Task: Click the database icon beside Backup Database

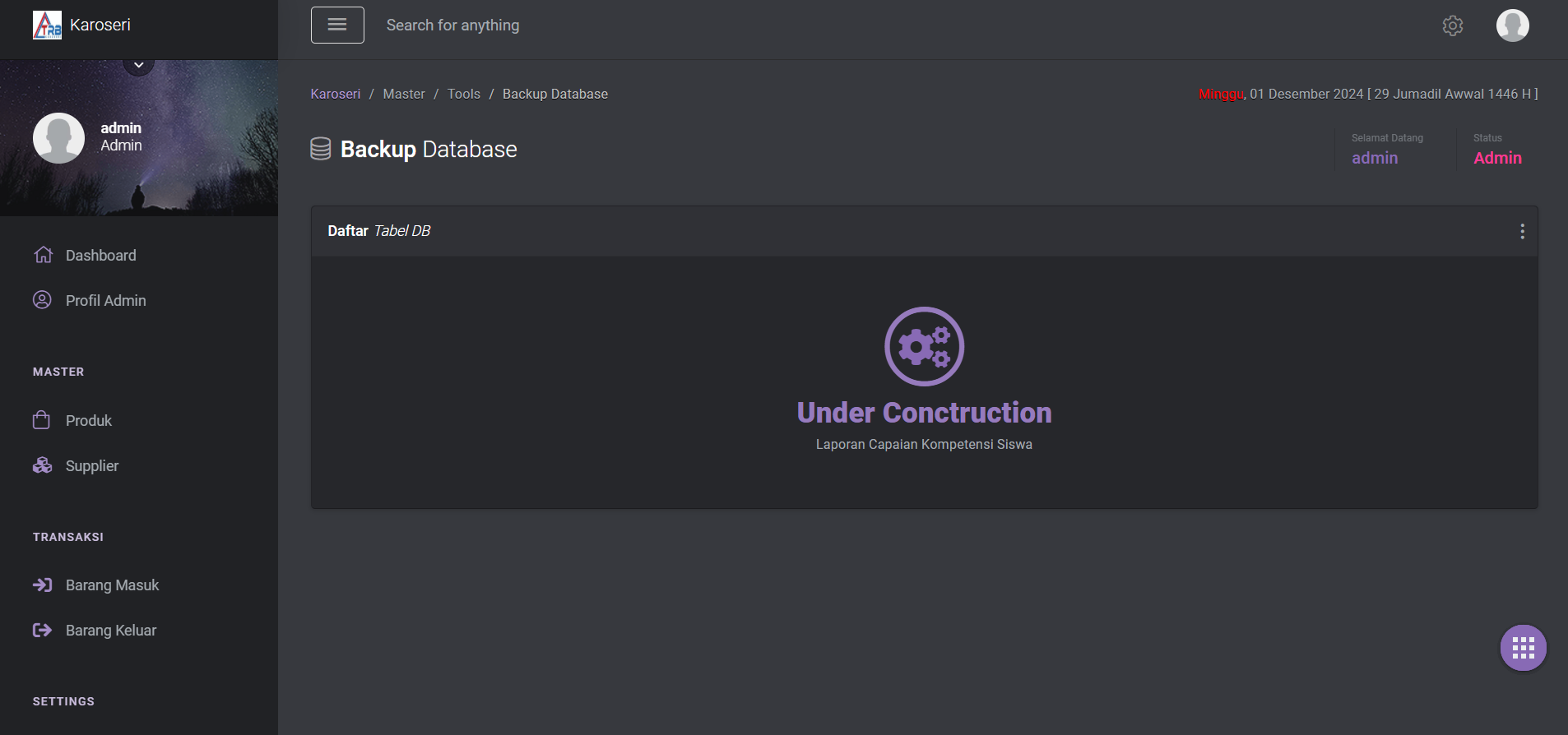Action: point(321,149)
